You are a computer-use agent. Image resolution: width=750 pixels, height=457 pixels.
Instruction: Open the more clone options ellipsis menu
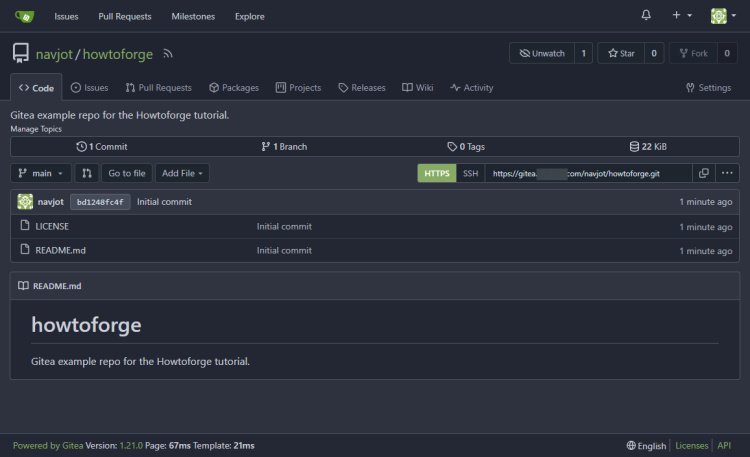pyautogui.click(x=728, y=173)
